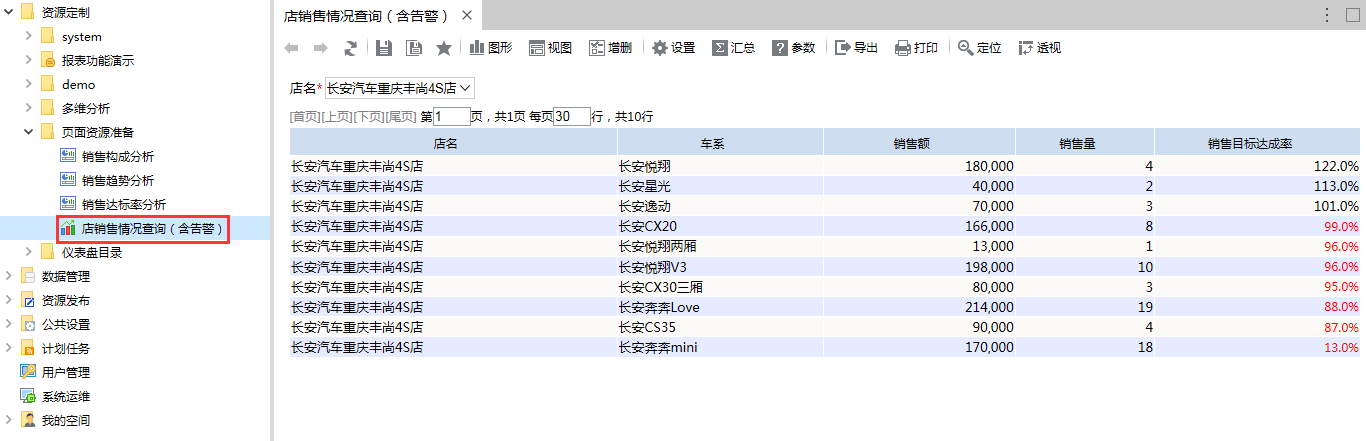The image size is (1366, 441).
Task: Click the 长安奔奔Love cell
Action: 720,307
